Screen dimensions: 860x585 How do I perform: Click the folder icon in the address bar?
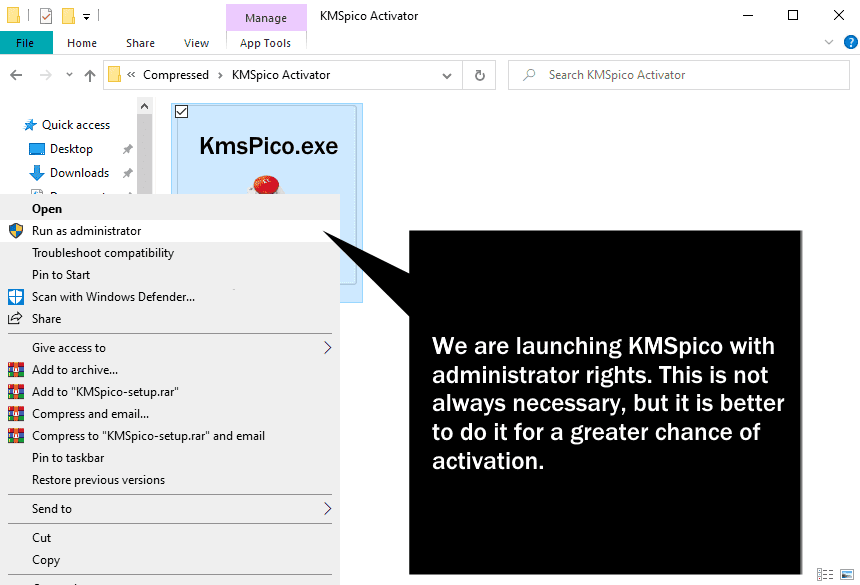(114, 75)
